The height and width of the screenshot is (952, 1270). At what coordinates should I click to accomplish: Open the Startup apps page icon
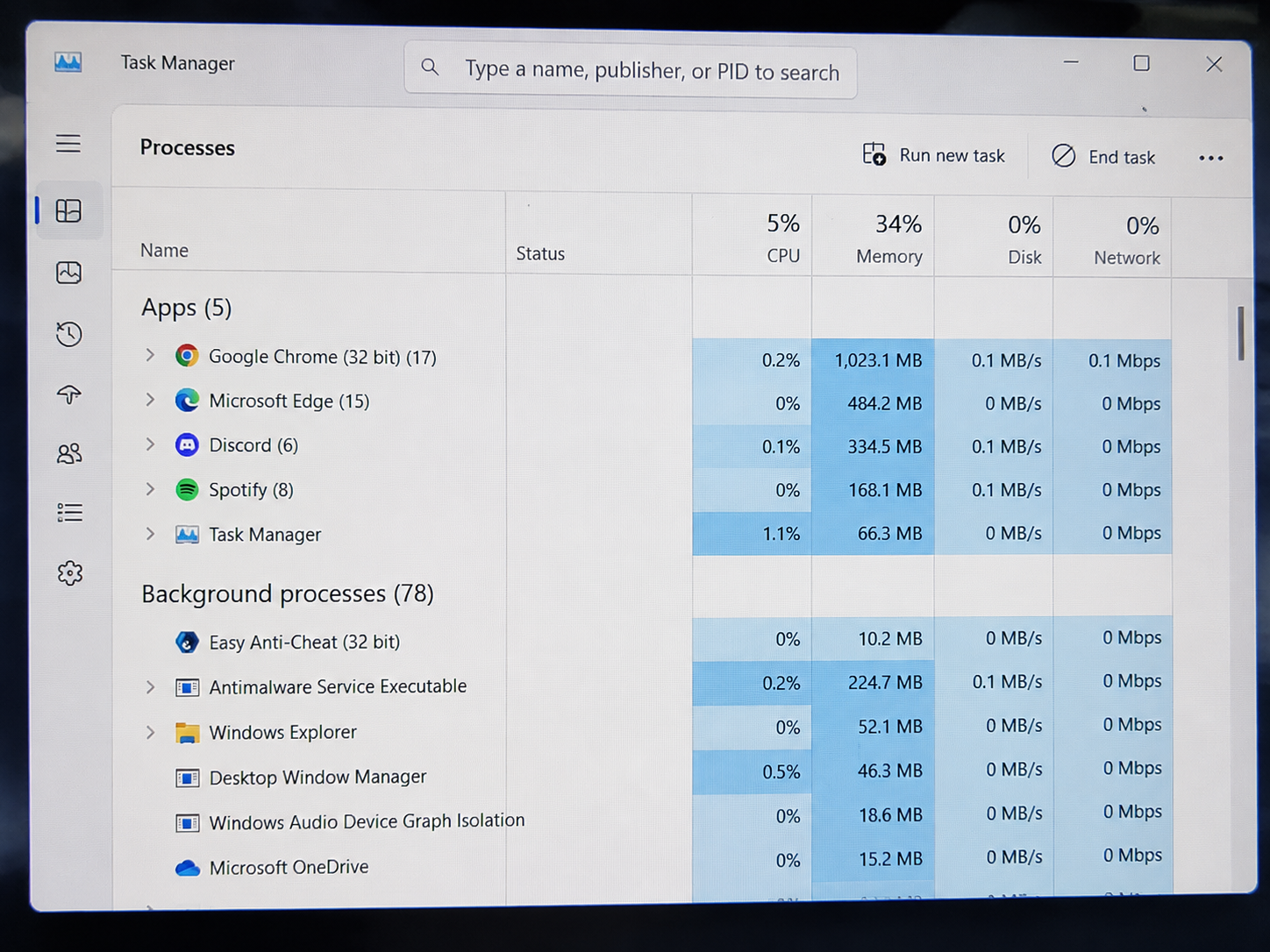click(69, 394)
